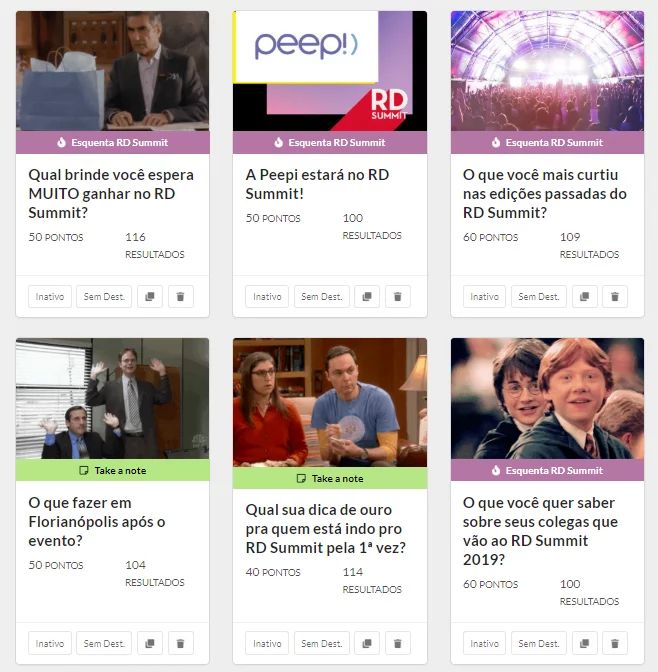Delete the 'A Peepi estará no RD Summit' card
Viewport: 658px width, 672px height.
tap(398, 297)
